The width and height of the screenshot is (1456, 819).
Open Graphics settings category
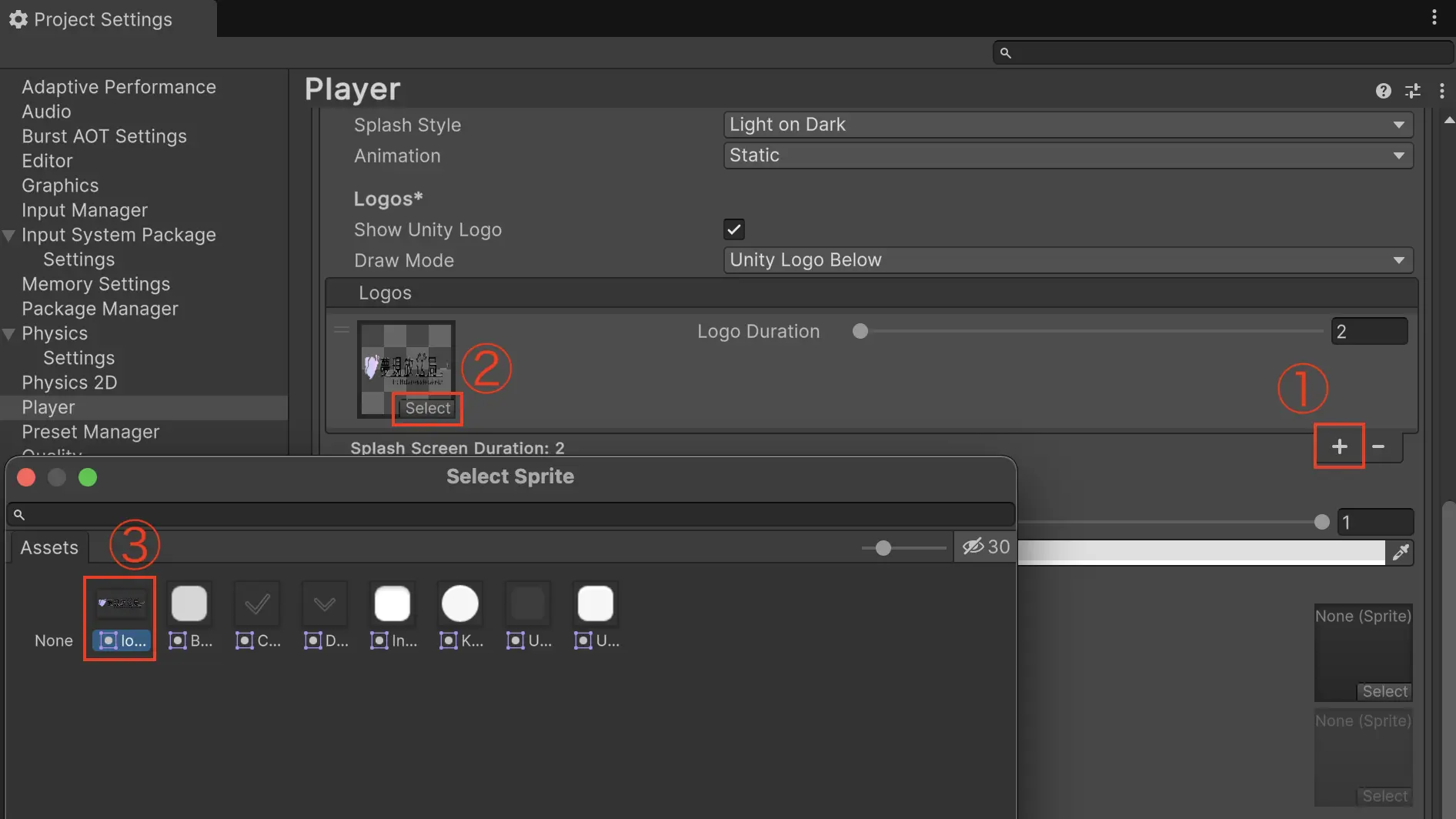tap(60, 186)
